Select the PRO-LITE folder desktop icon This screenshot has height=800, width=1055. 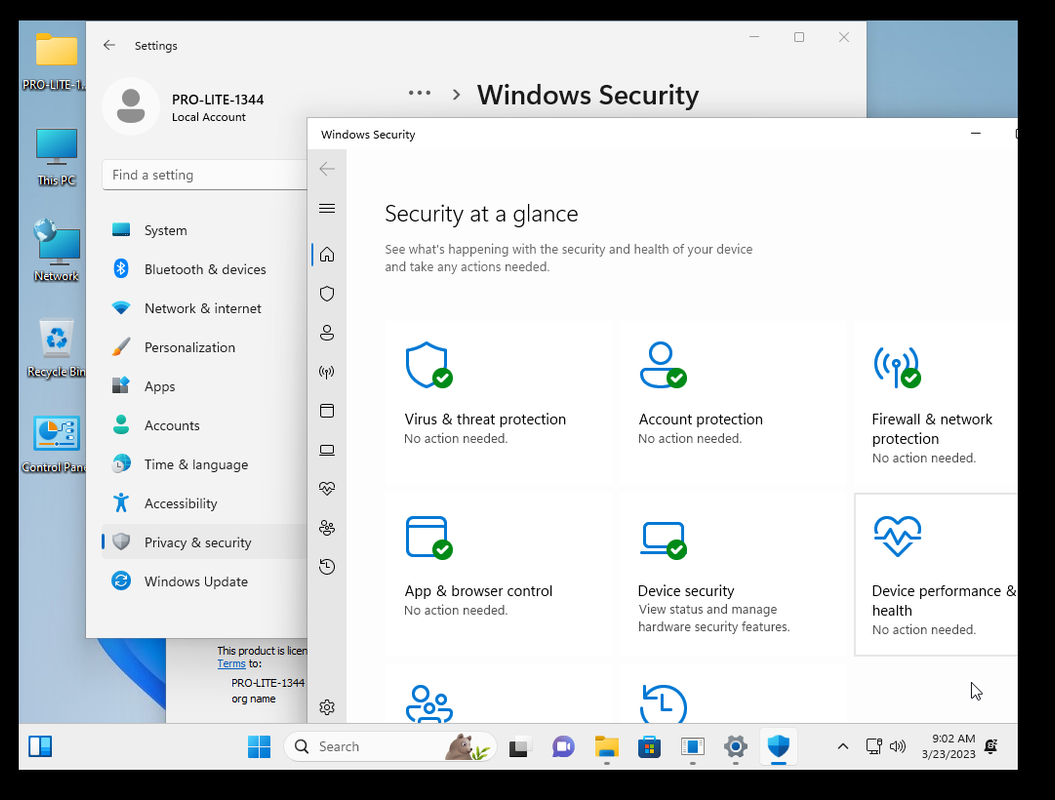tap(55, 62)
